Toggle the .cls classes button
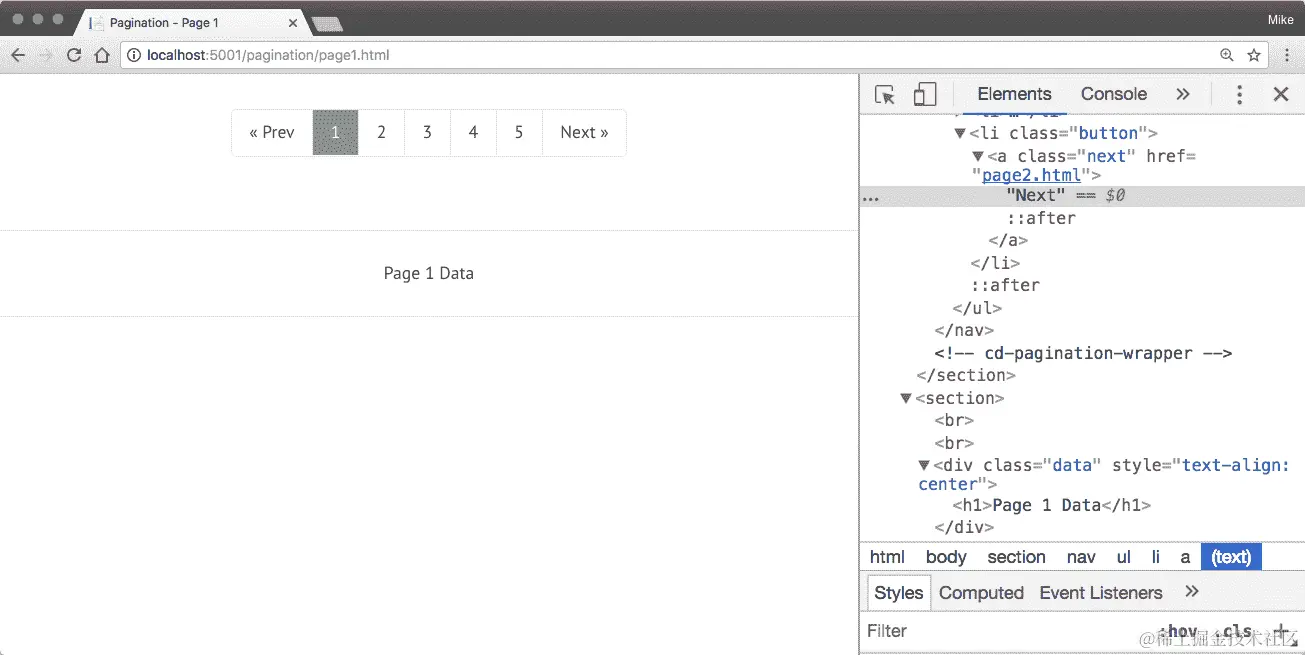Viewport: 1305px width, 655px height. pyautogui.click(x=1233, y=631)
